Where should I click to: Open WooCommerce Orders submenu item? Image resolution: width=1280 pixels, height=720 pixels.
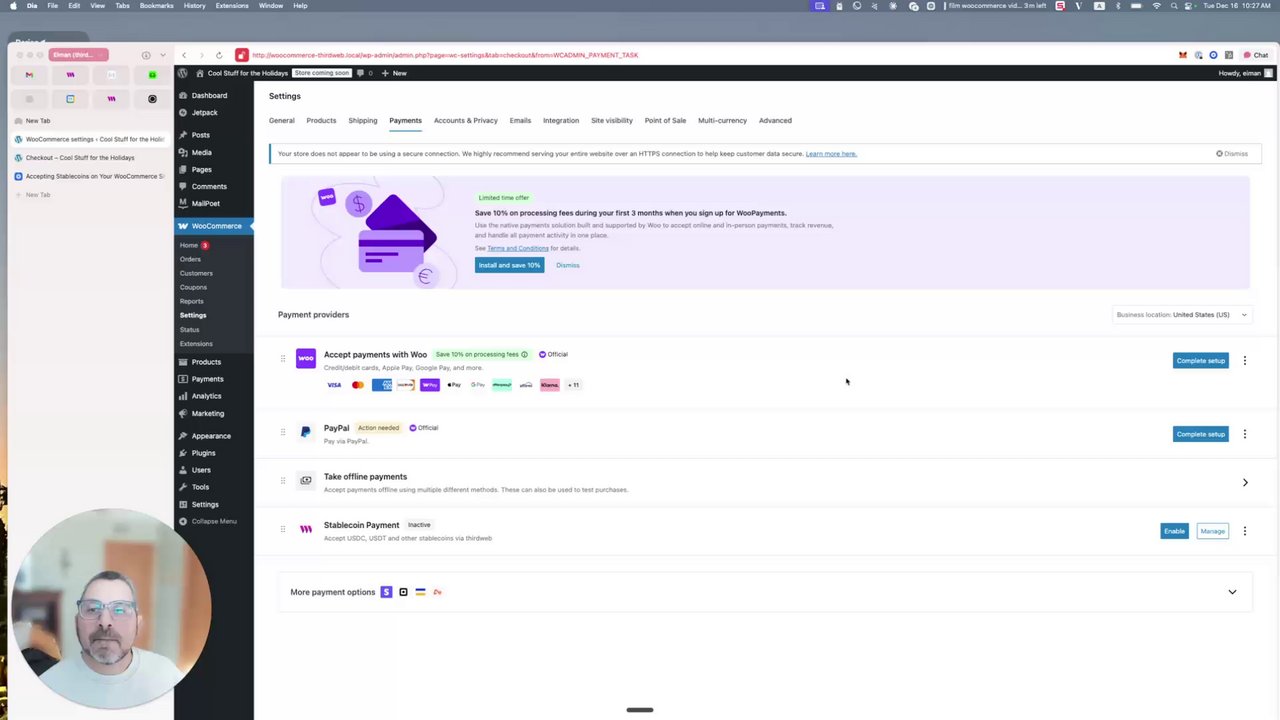tap(190, 259)
